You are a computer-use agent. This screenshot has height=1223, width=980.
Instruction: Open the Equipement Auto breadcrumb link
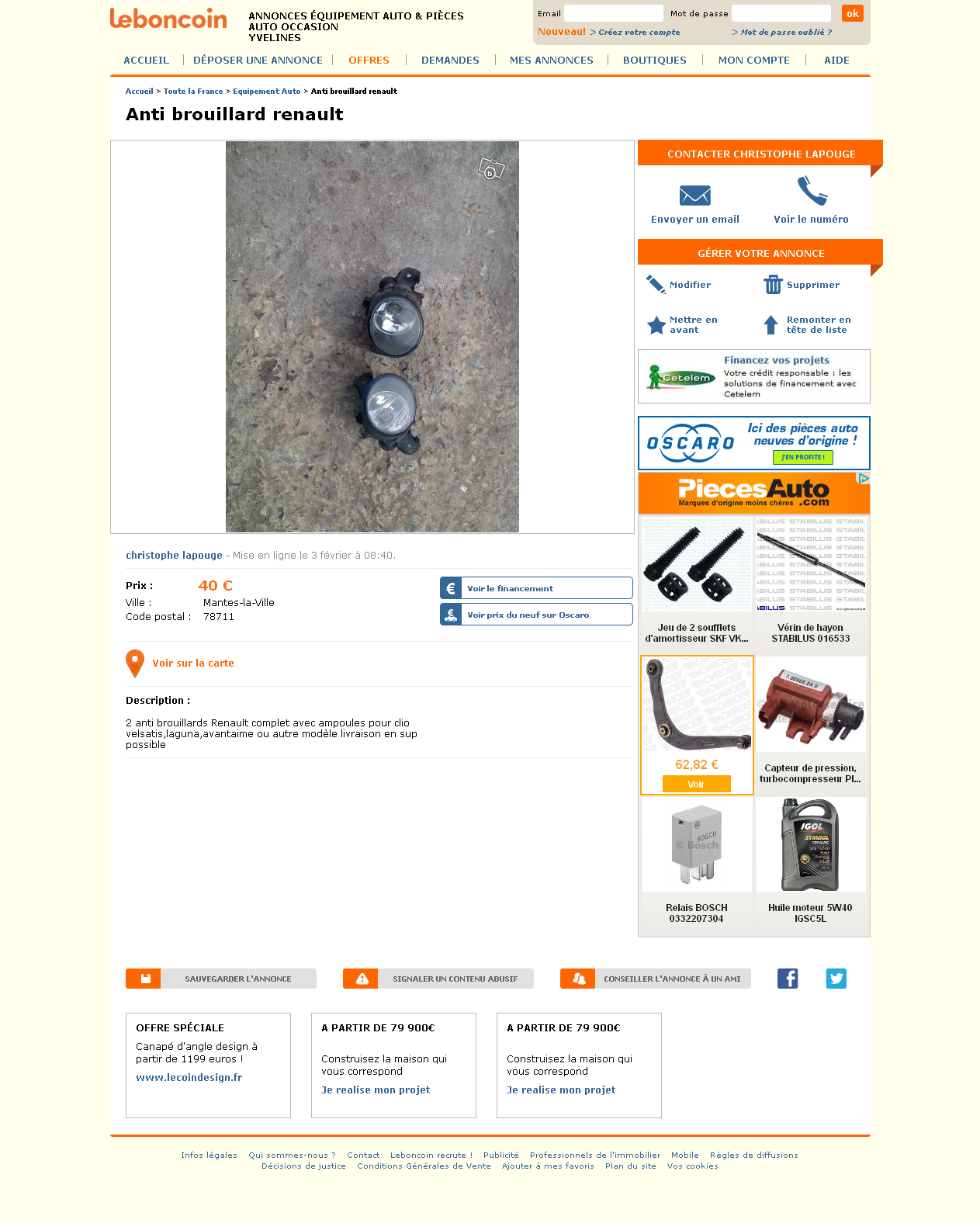[266, 92]
